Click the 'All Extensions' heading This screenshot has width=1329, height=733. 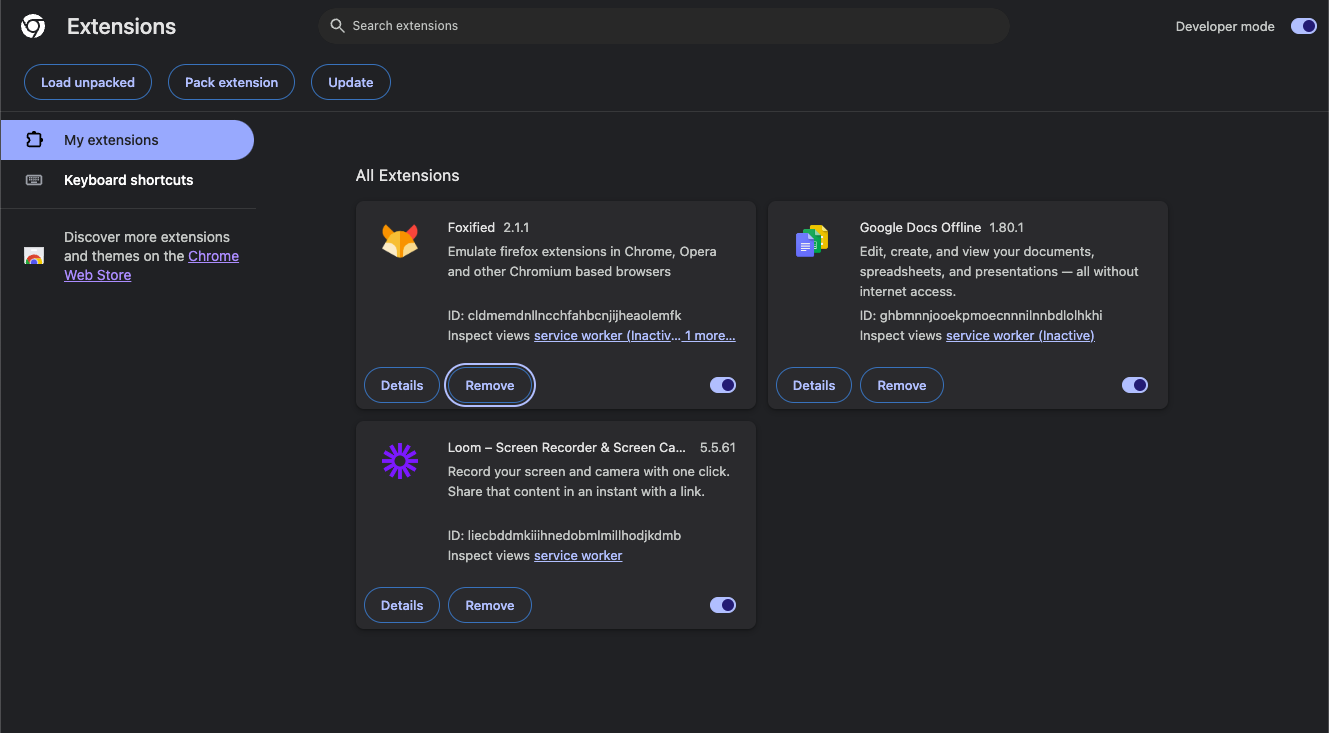coord(408,175)
